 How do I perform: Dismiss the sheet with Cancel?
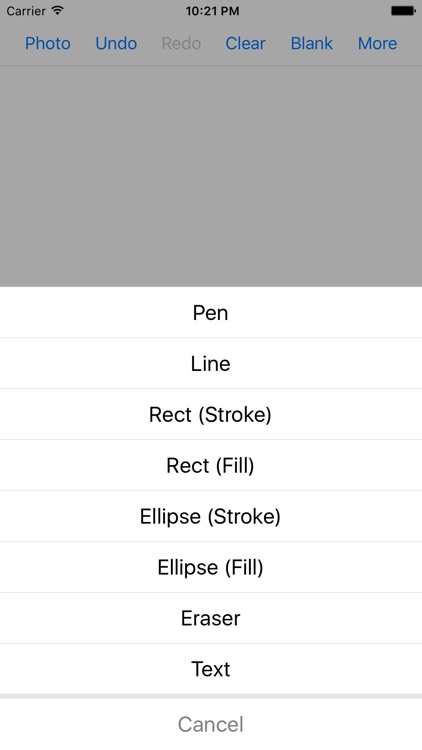pos(211,724)
